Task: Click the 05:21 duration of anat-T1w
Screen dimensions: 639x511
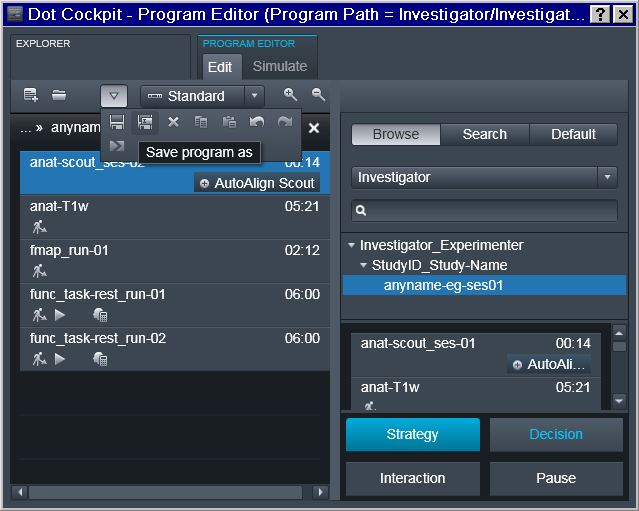Action: click(x=302, y=207)
